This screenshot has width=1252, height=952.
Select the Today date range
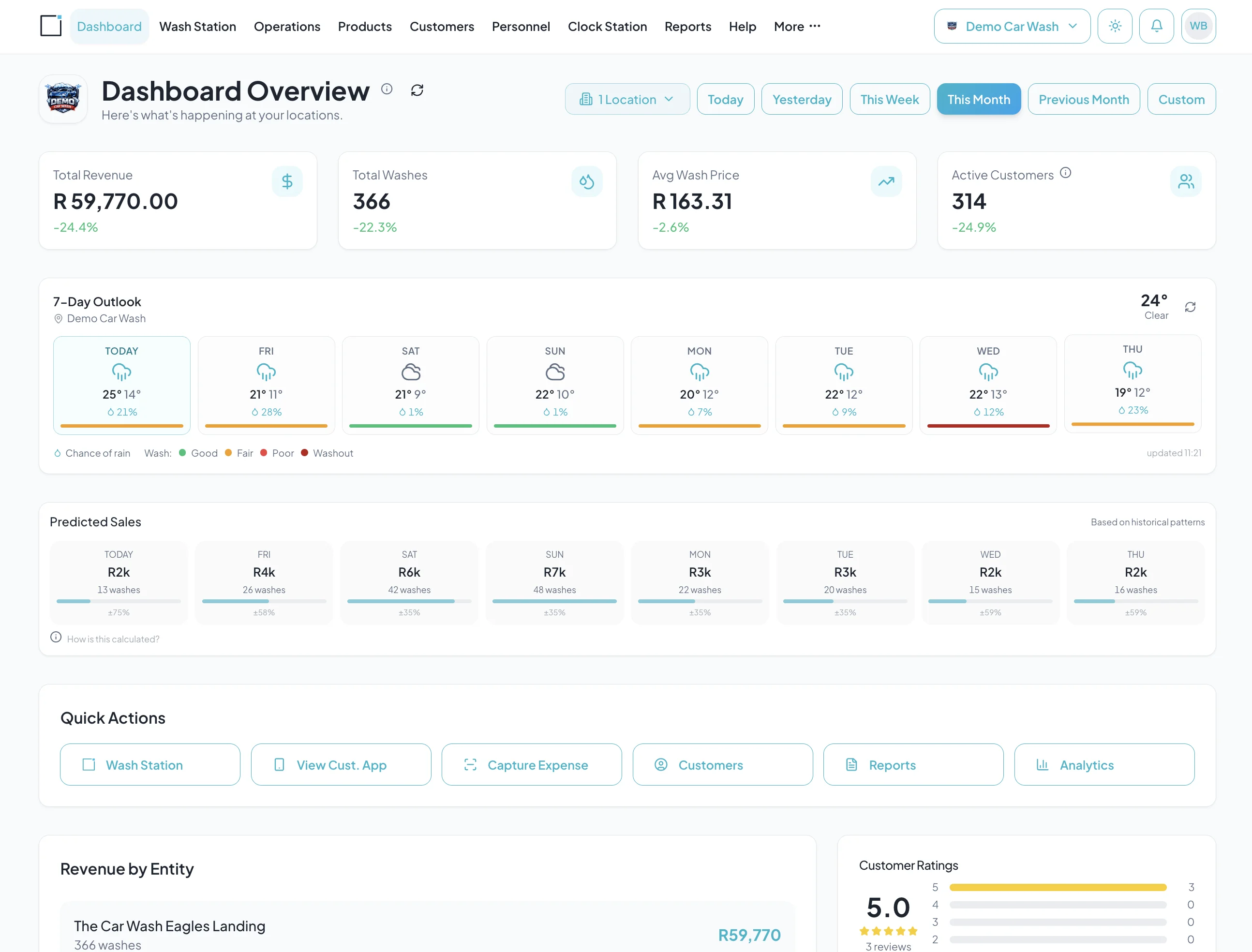coord(725,99)
